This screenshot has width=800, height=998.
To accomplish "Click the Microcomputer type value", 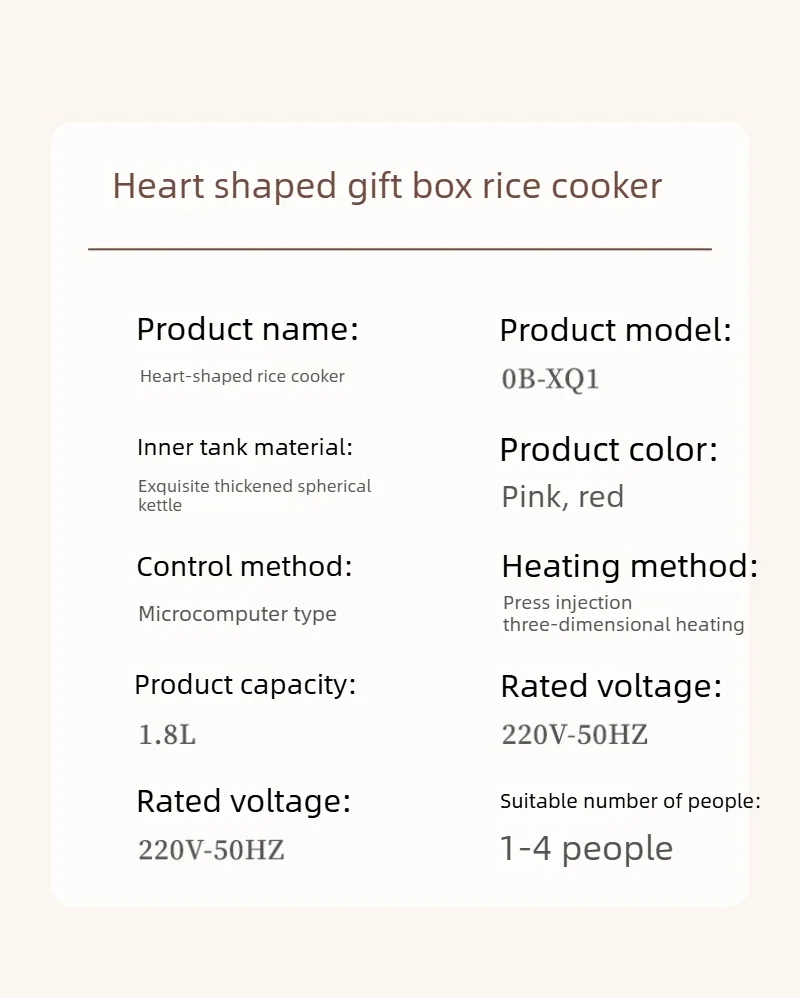I will click(x=237, y=614).
